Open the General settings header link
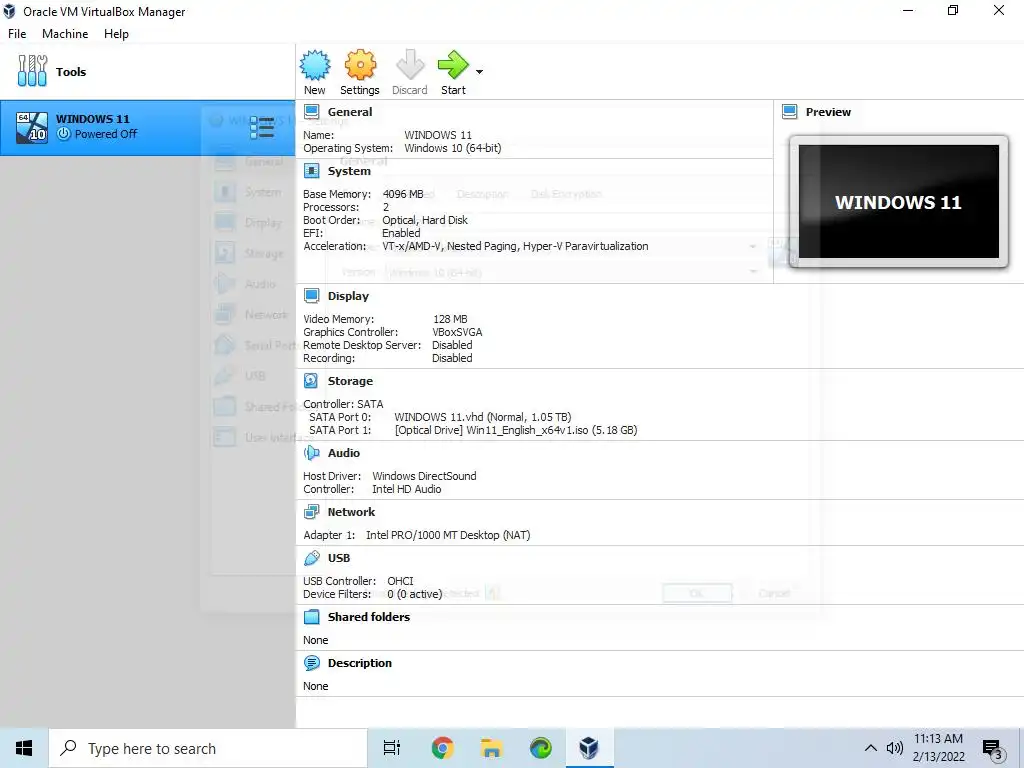The height and width of the screenshot is (768, 1024). 350,112
